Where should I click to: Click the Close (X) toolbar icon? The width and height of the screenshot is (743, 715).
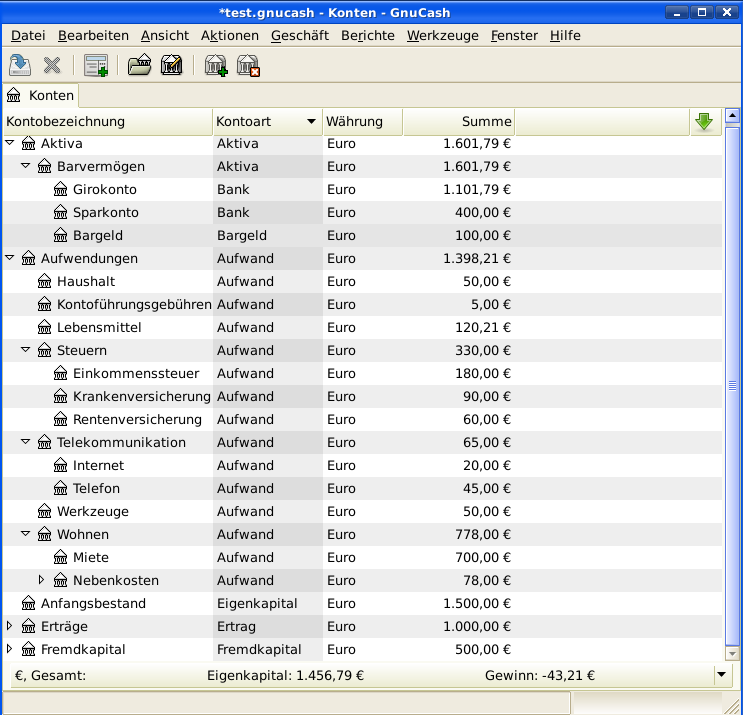(x=52, y=66)
